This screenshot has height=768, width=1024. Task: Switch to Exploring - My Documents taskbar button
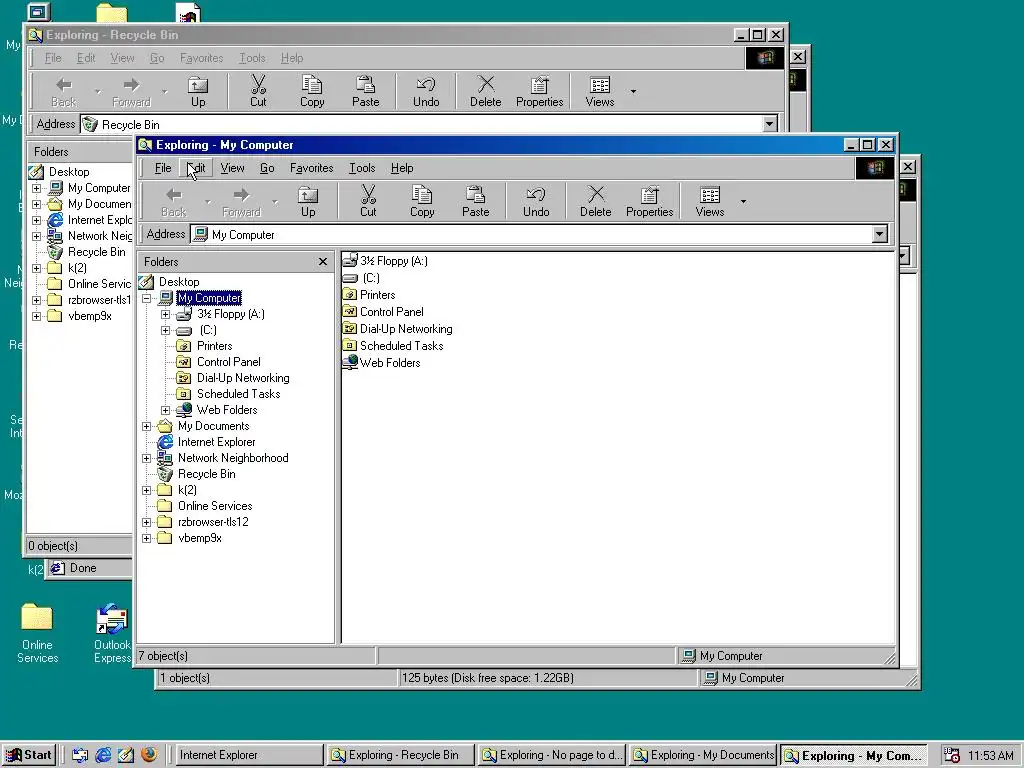point(704,755)
